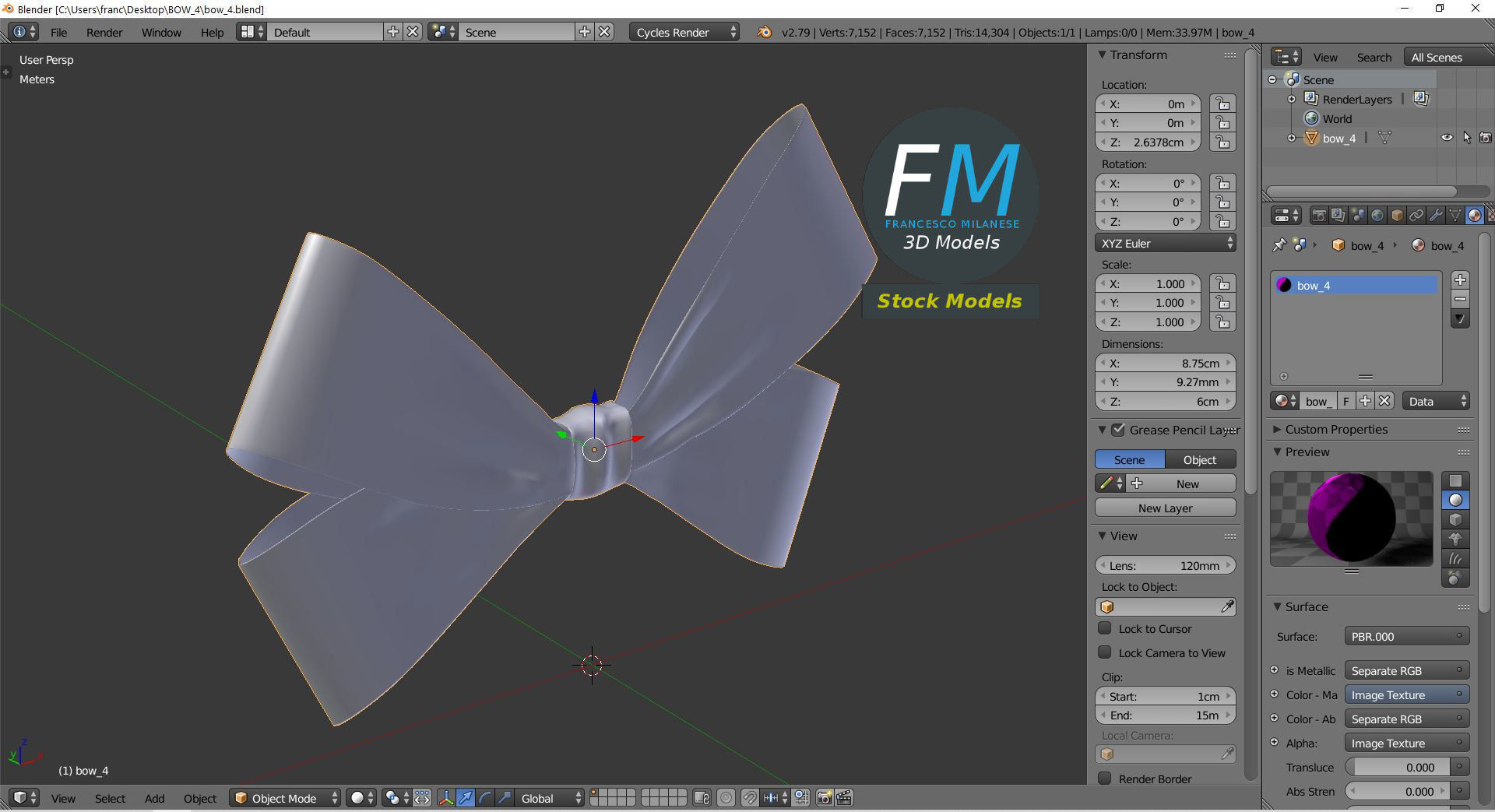Select monkey preview type icon
The width and height of the screenshot is (1495, 812).
1455,539
